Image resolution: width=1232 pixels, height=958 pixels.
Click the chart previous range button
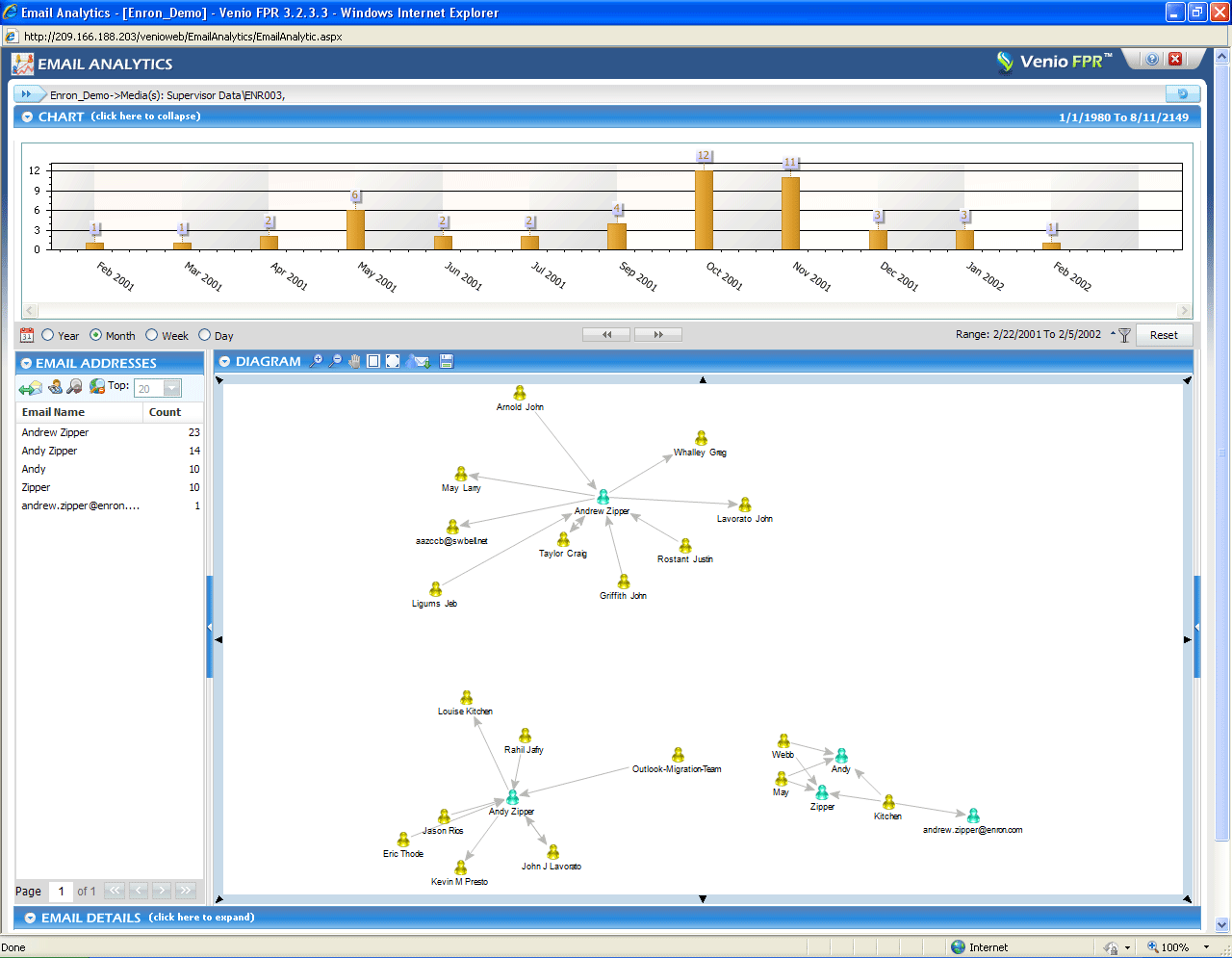[606, 334]
